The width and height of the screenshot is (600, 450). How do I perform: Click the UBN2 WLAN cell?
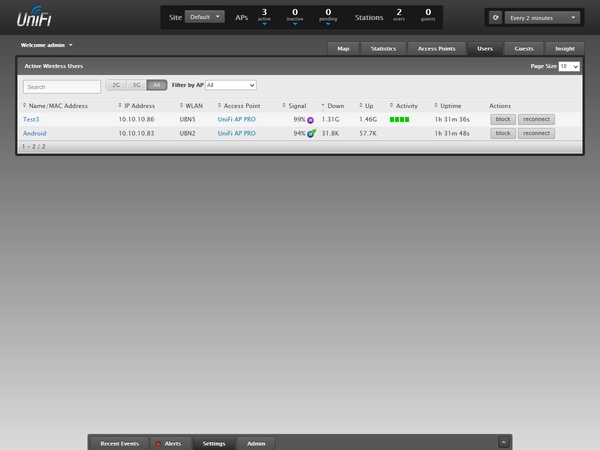click(188, 133)
